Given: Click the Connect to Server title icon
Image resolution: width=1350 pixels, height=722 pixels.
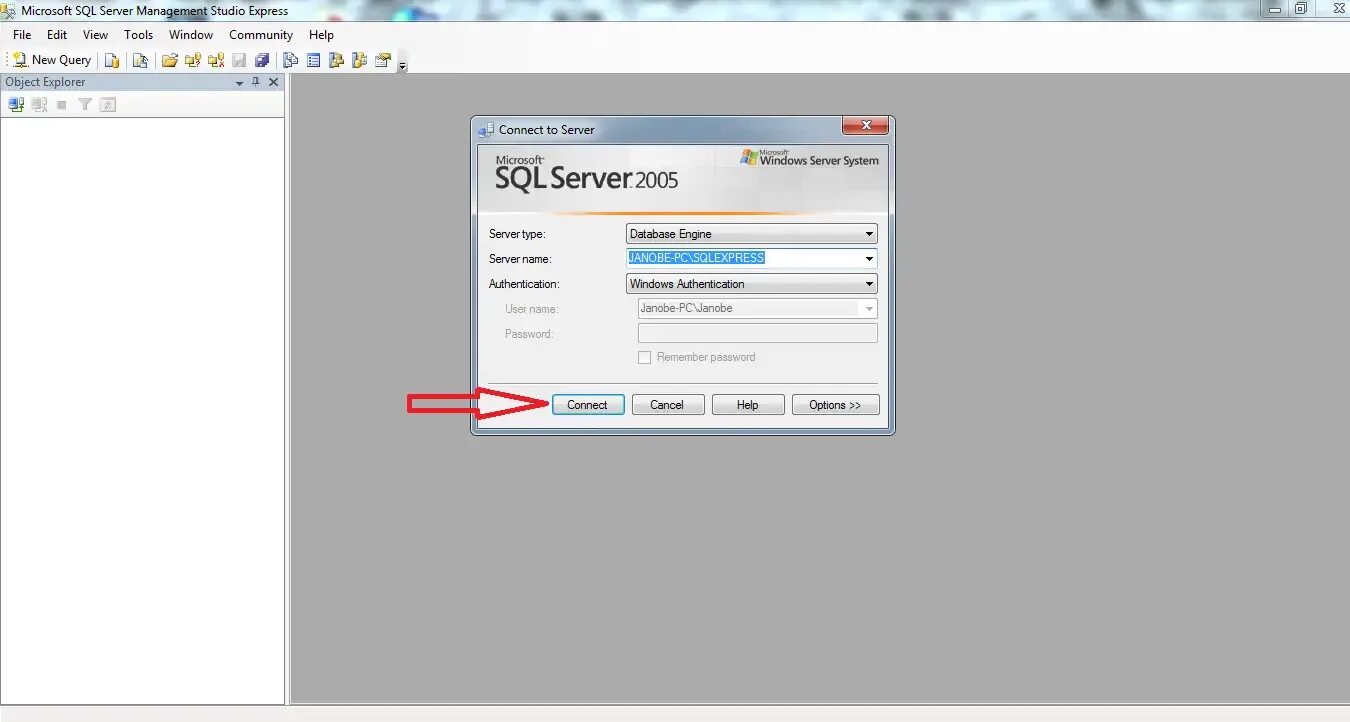Looking at the screenshot, I should [x=486, y=130].
